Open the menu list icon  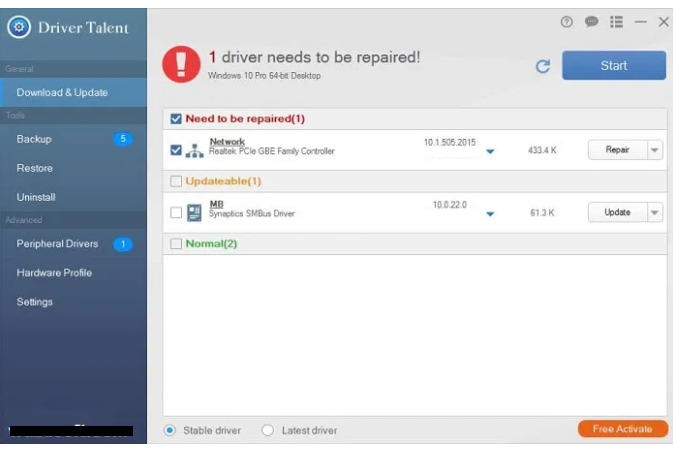(x=616, y=22)
